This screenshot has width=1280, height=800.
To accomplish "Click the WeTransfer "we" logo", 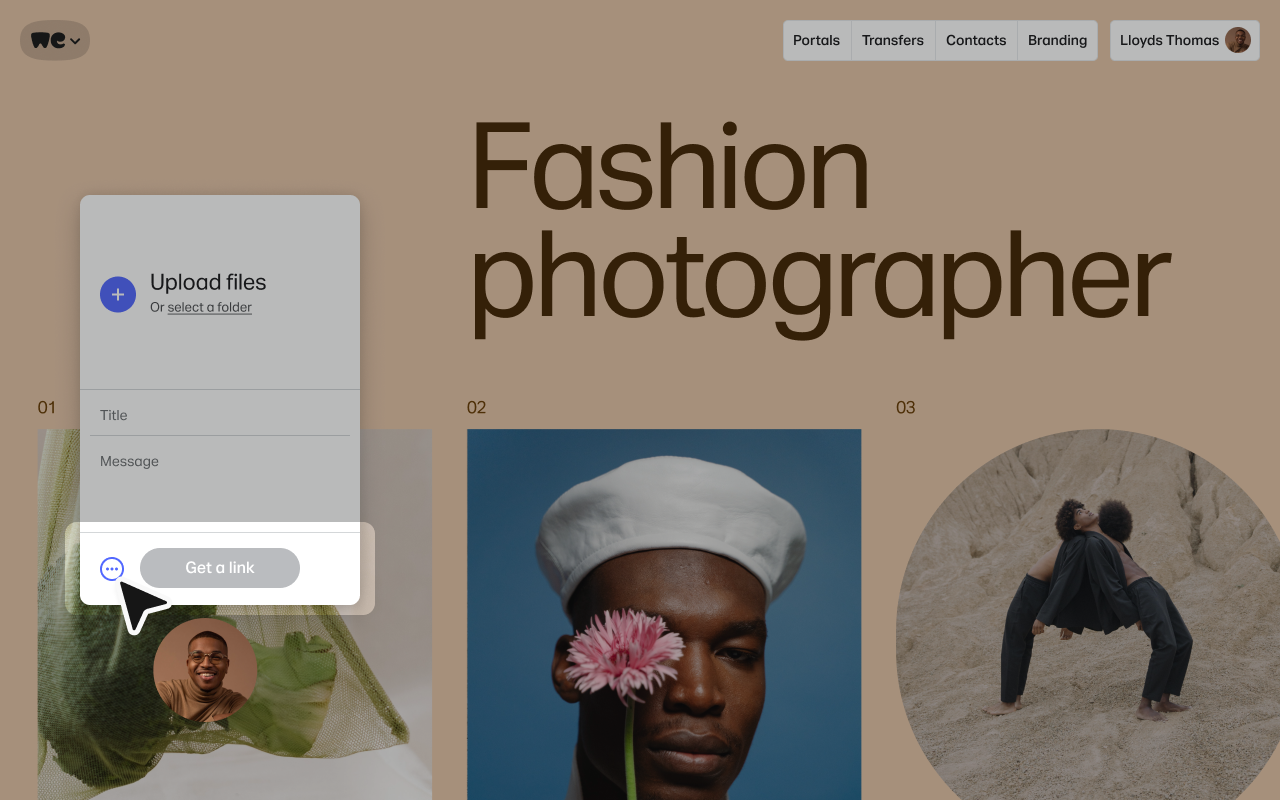I will [47, 40].
